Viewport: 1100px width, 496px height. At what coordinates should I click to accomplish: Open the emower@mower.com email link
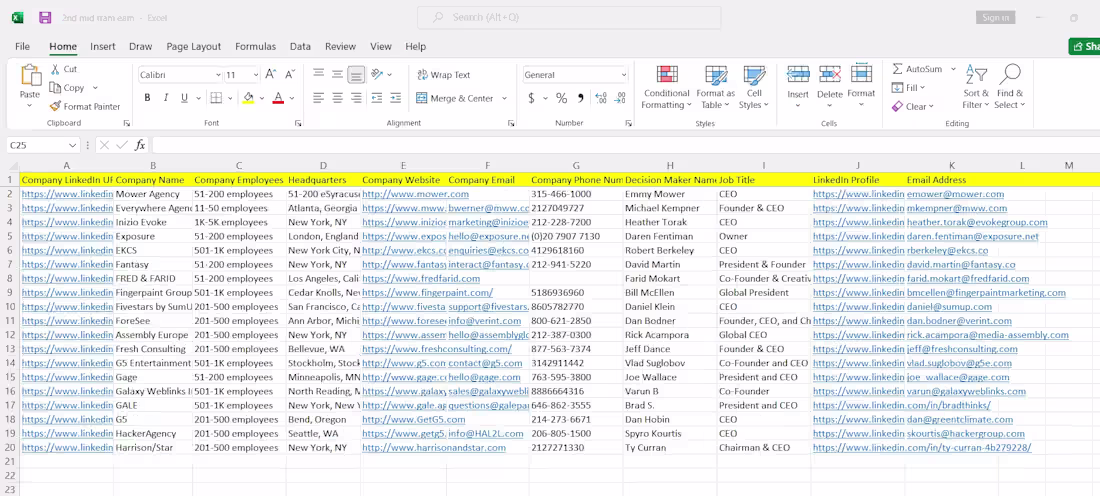[x=955, y=194]
